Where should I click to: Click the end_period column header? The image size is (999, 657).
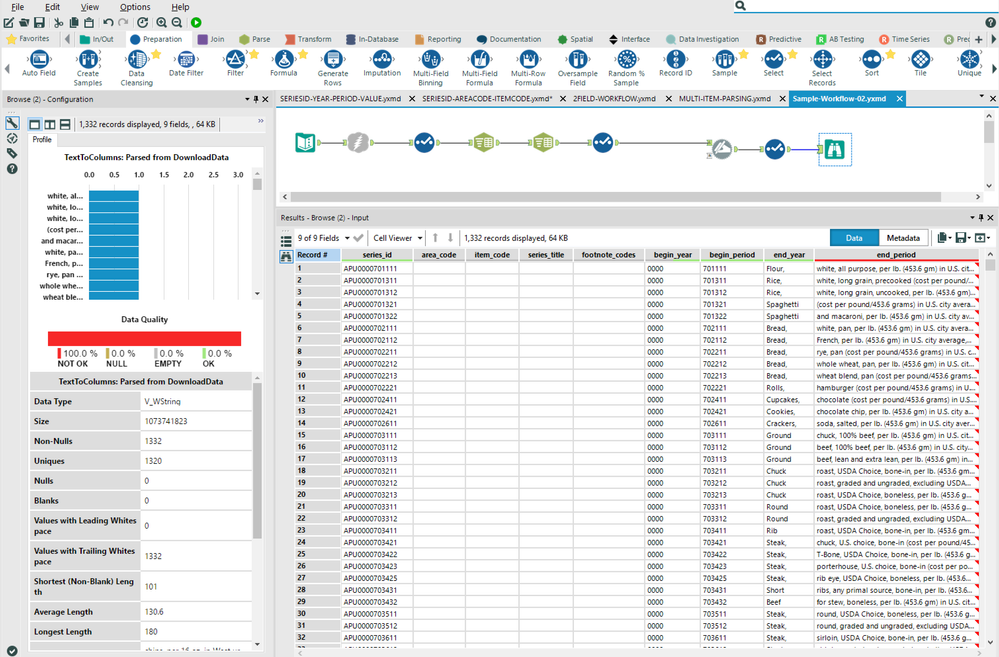point(895,255)
